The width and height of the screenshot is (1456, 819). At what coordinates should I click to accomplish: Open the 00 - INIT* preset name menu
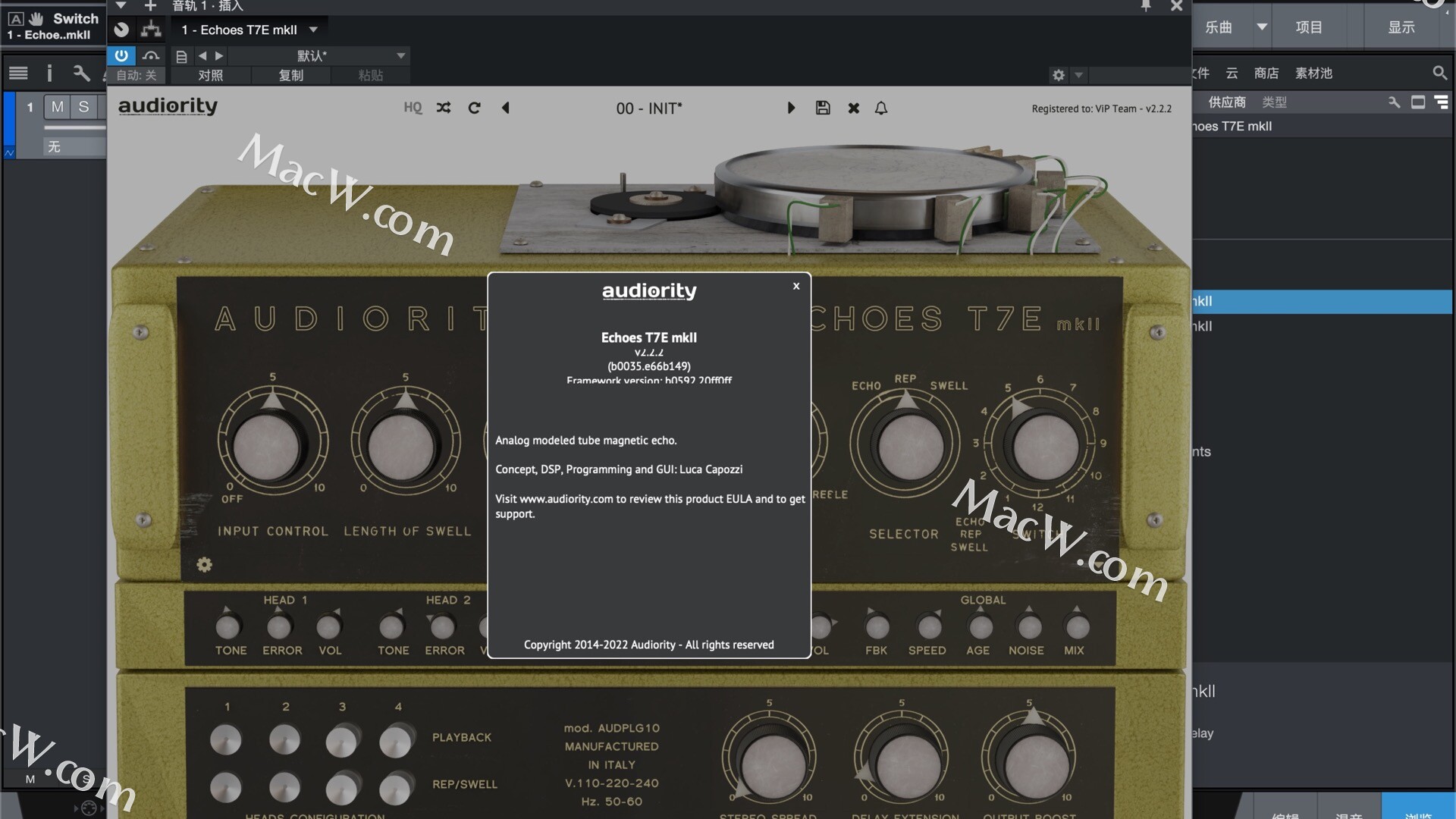(x=649, y=108)
